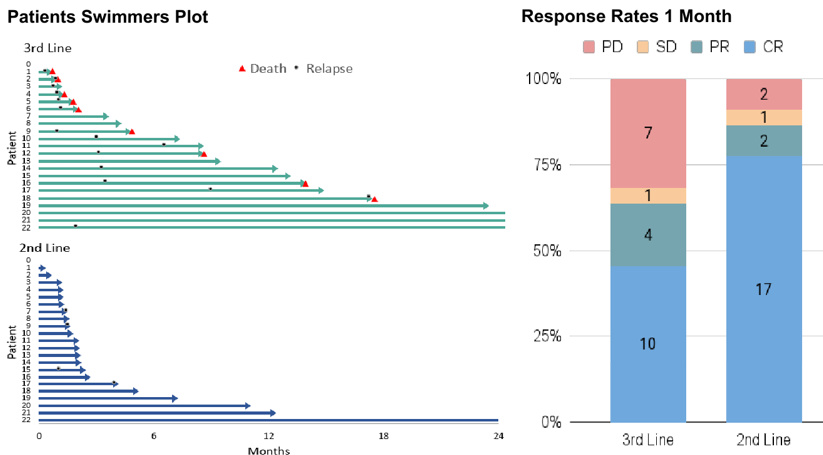Click the arrowhead ending 3rd Line patient 19's bar
This screenshot has width=823, height=455.
tap(485, 206)
